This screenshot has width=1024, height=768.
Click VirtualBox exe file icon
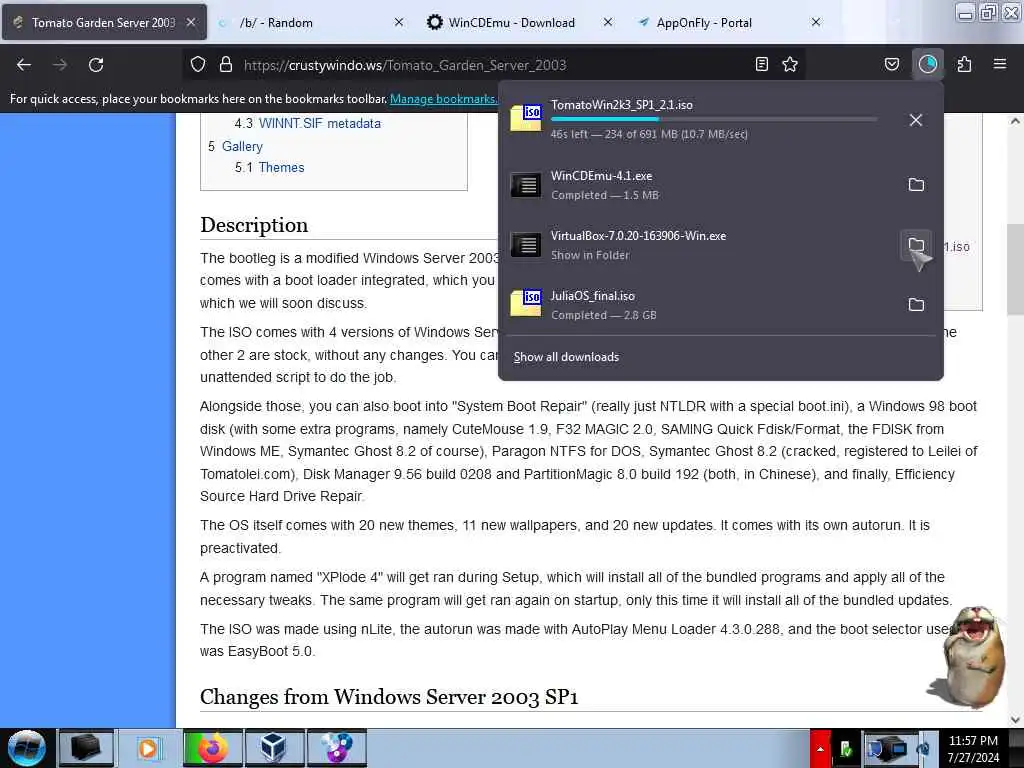(x=526, y=245)
